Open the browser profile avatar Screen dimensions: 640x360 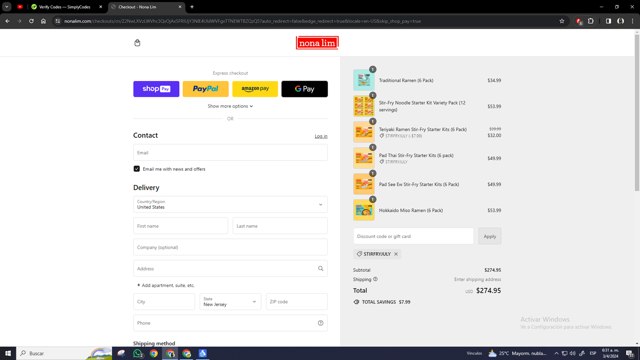tap(620, 21)
